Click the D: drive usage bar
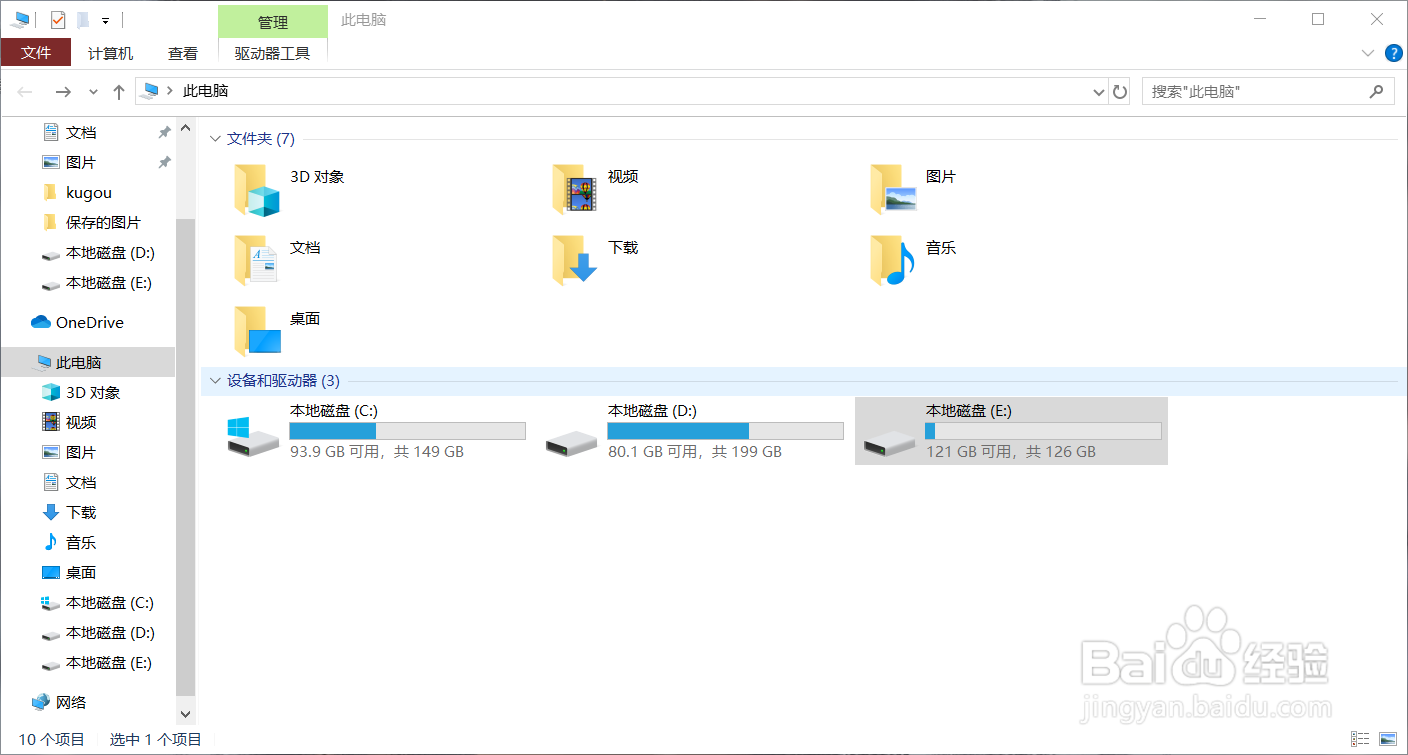 point(725,431)
